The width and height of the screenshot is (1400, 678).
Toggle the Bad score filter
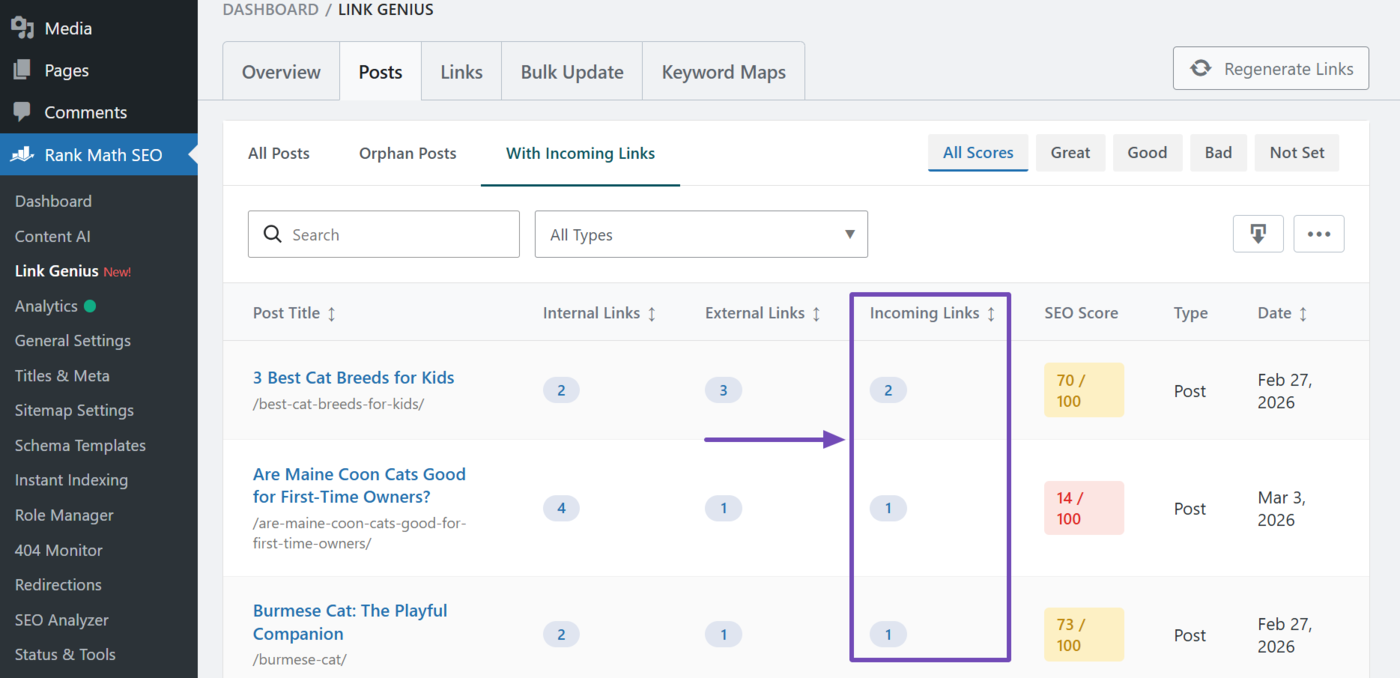pos(1218,152)
